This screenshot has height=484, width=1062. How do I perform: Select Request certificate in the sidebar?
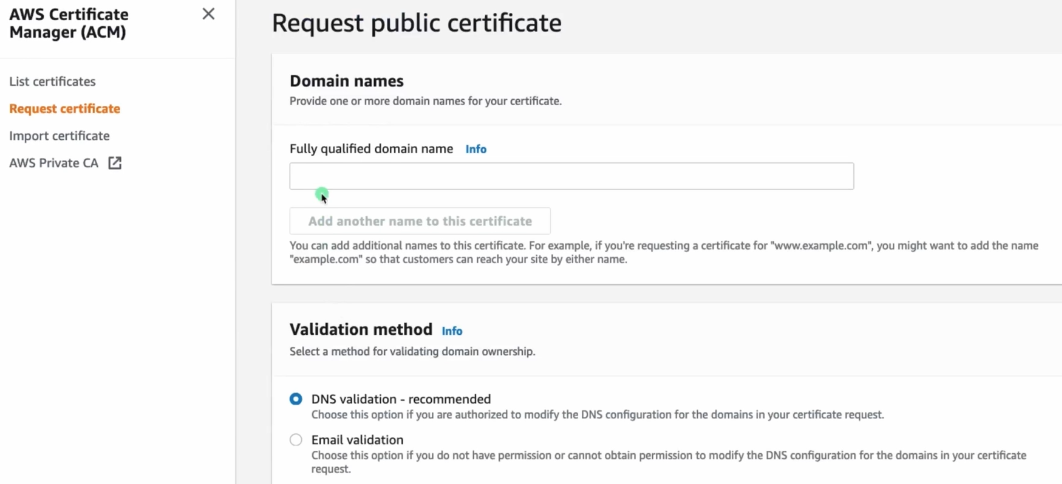point(64,108)
